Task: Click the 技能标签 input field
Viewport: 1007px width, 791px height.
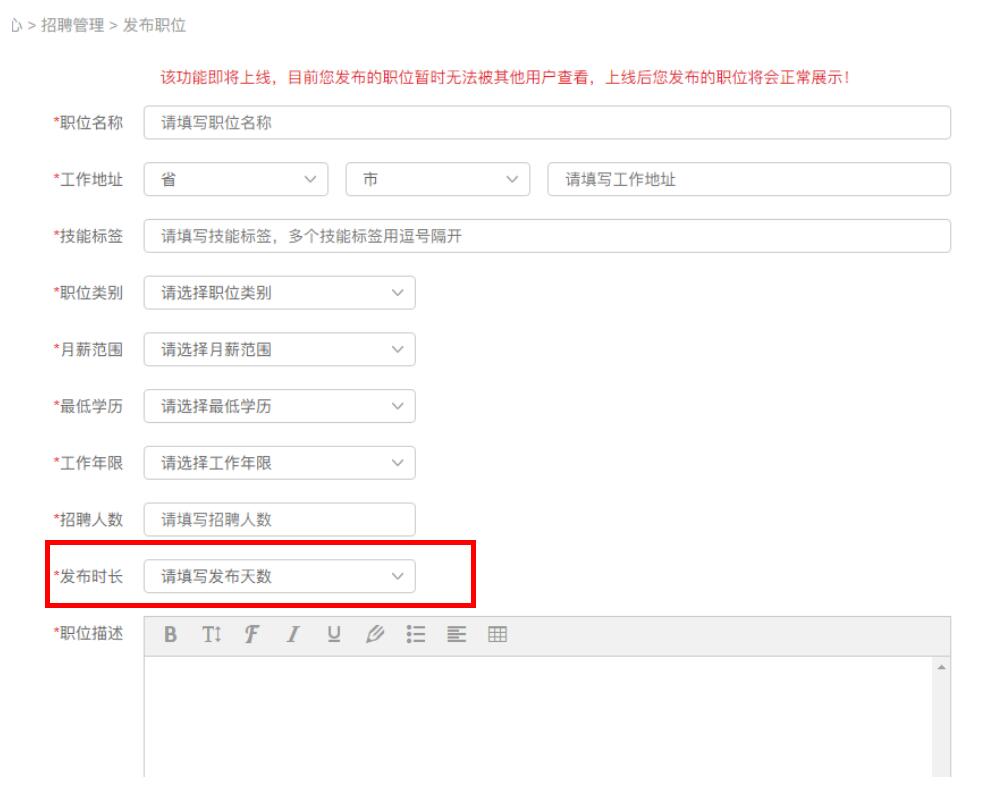Action: tap(547, 236)
